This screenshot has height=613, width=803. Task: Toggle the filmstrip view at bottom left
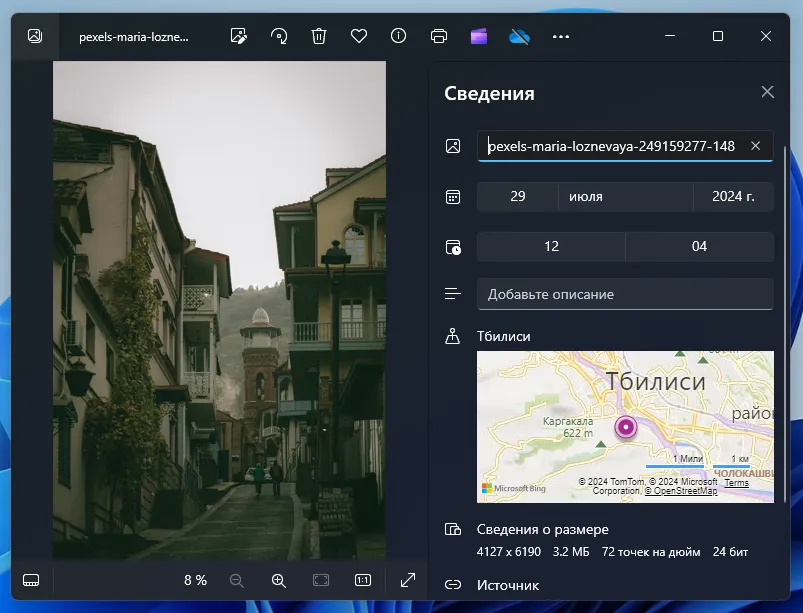coord(30,580)
